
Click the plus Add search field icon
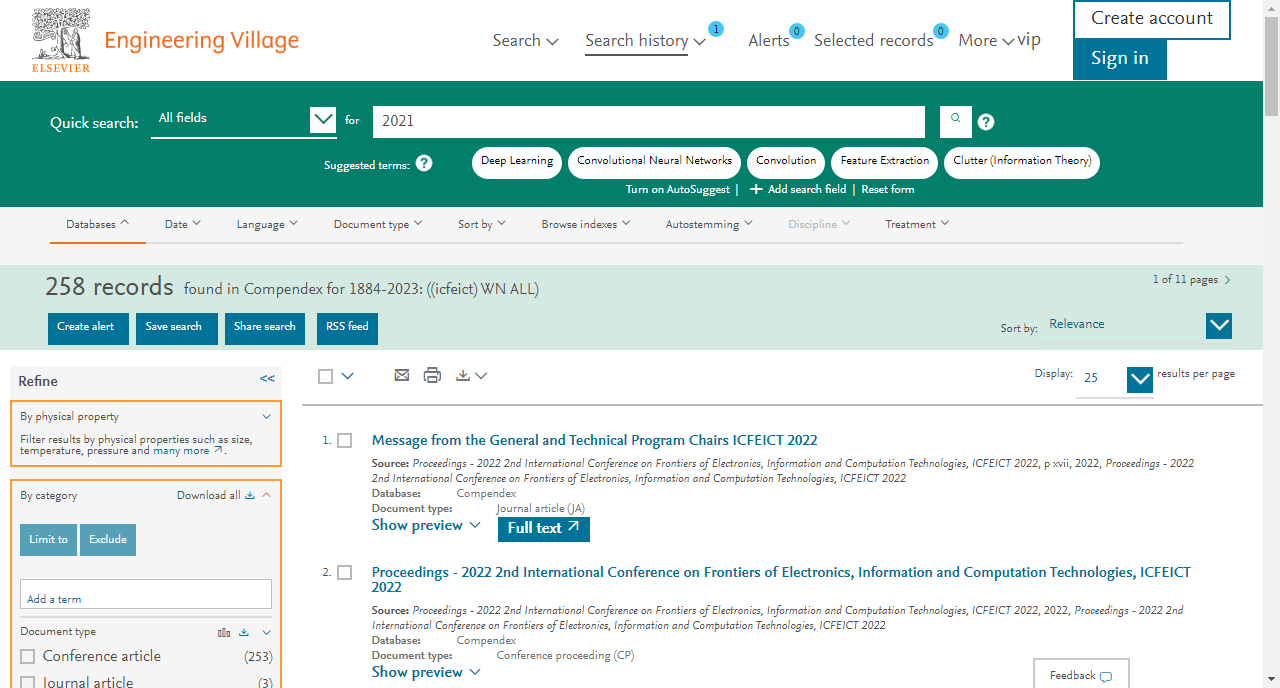pyautogui.click(x=756, y=189)
